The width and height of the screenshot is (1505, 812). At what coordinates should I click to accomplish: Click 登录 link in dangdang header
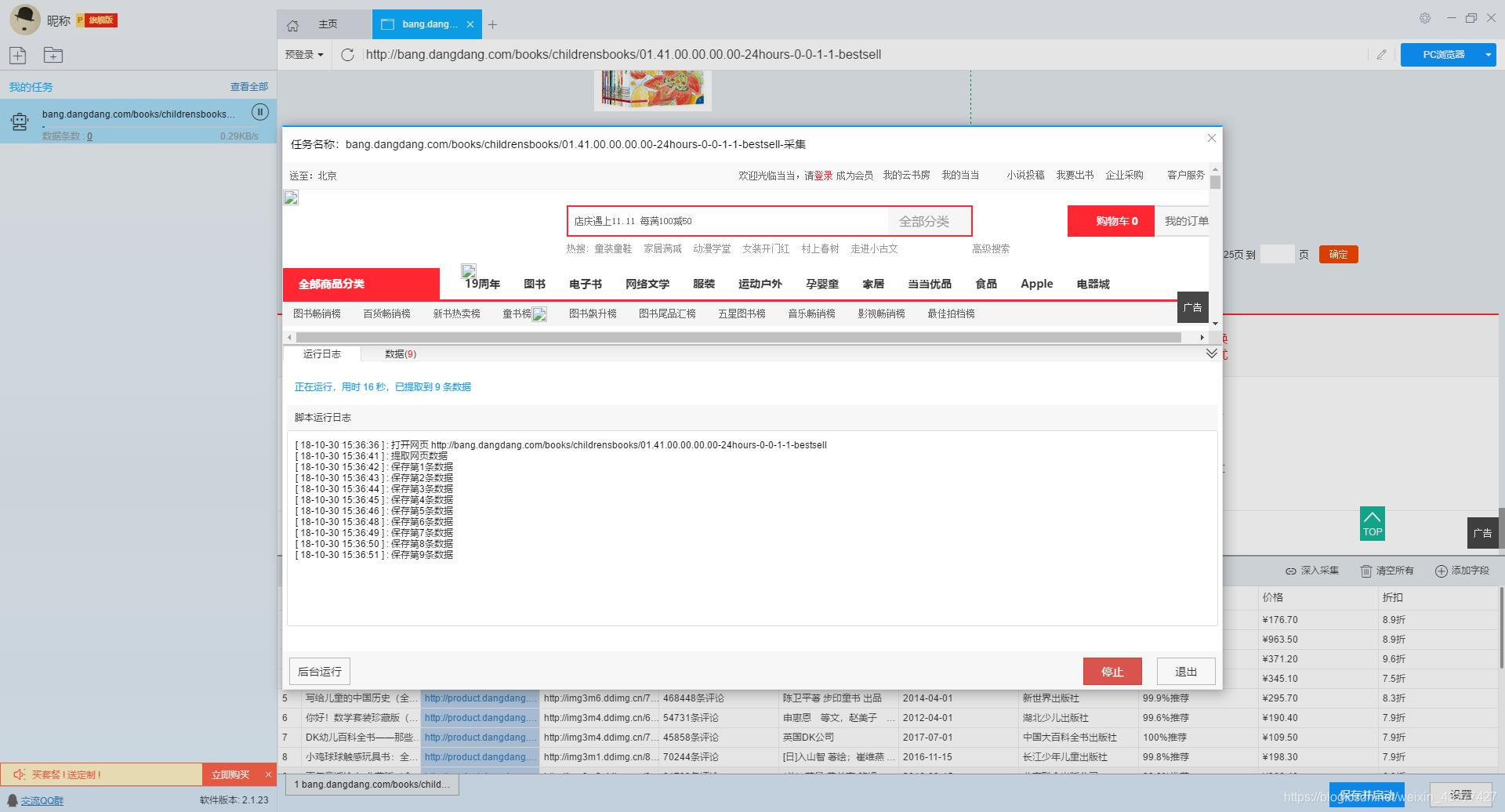click(x=823, y=176)
